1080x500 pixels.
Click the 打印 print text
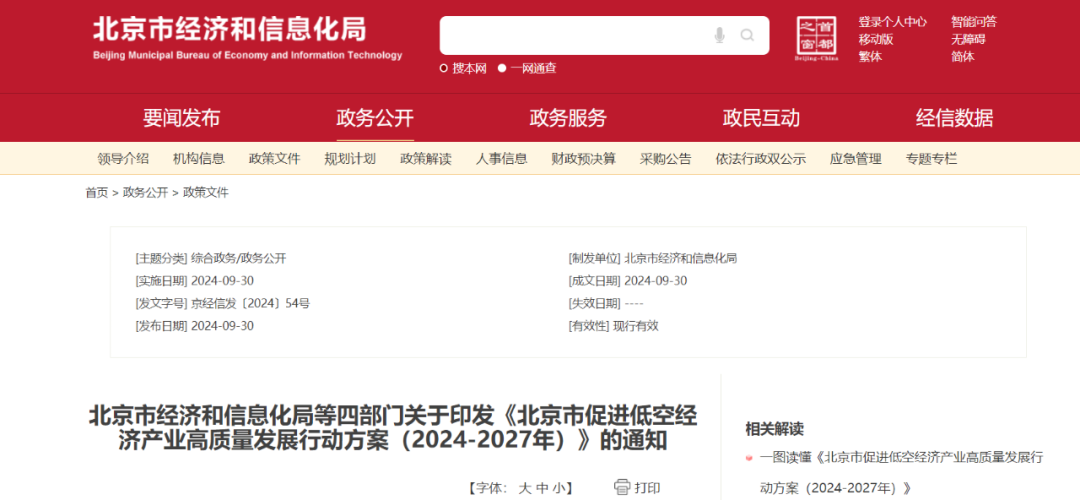(x=647, y=488)
